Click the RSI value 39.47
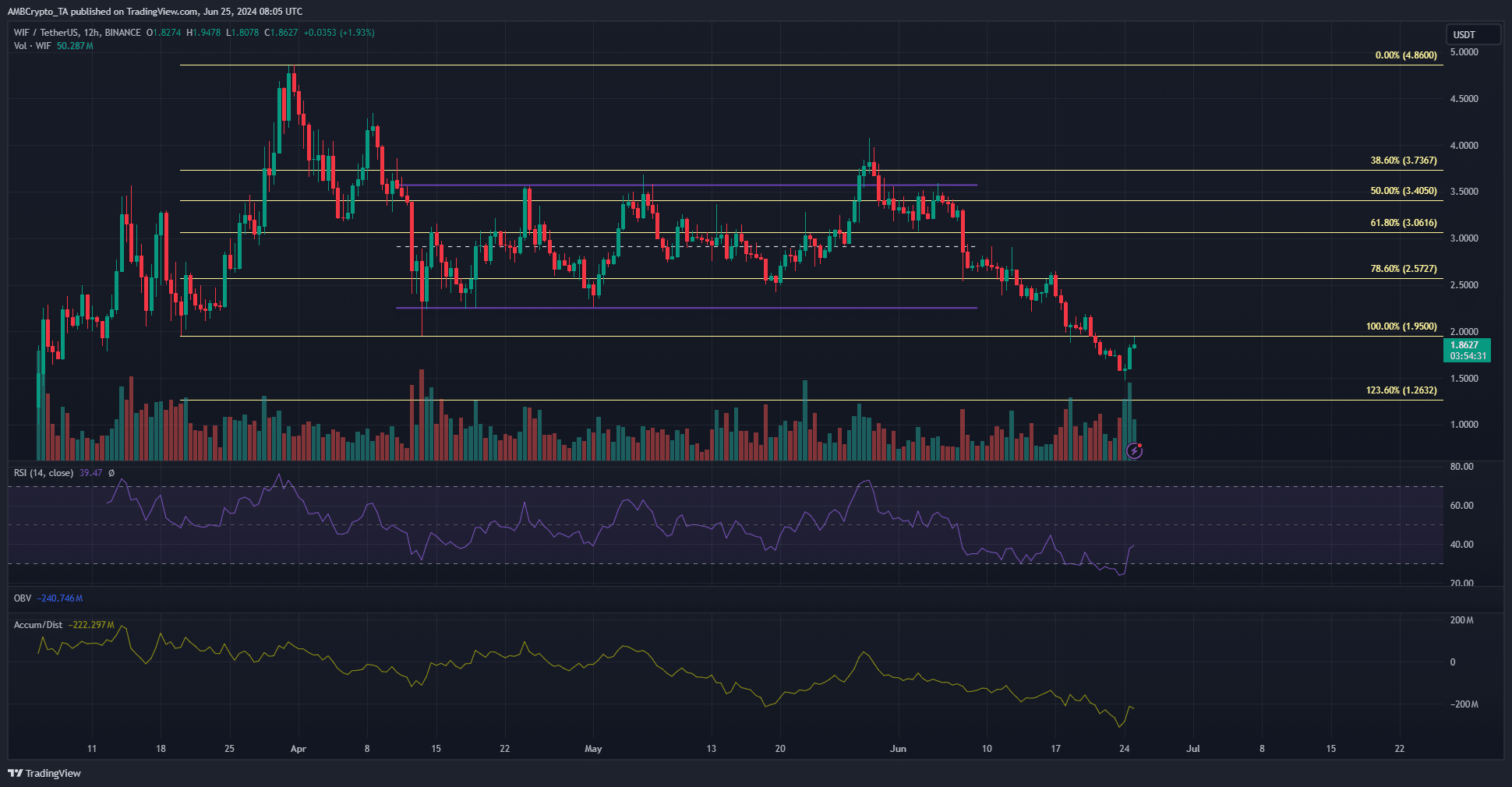The image size is (1512, 787). coord(90,473)
